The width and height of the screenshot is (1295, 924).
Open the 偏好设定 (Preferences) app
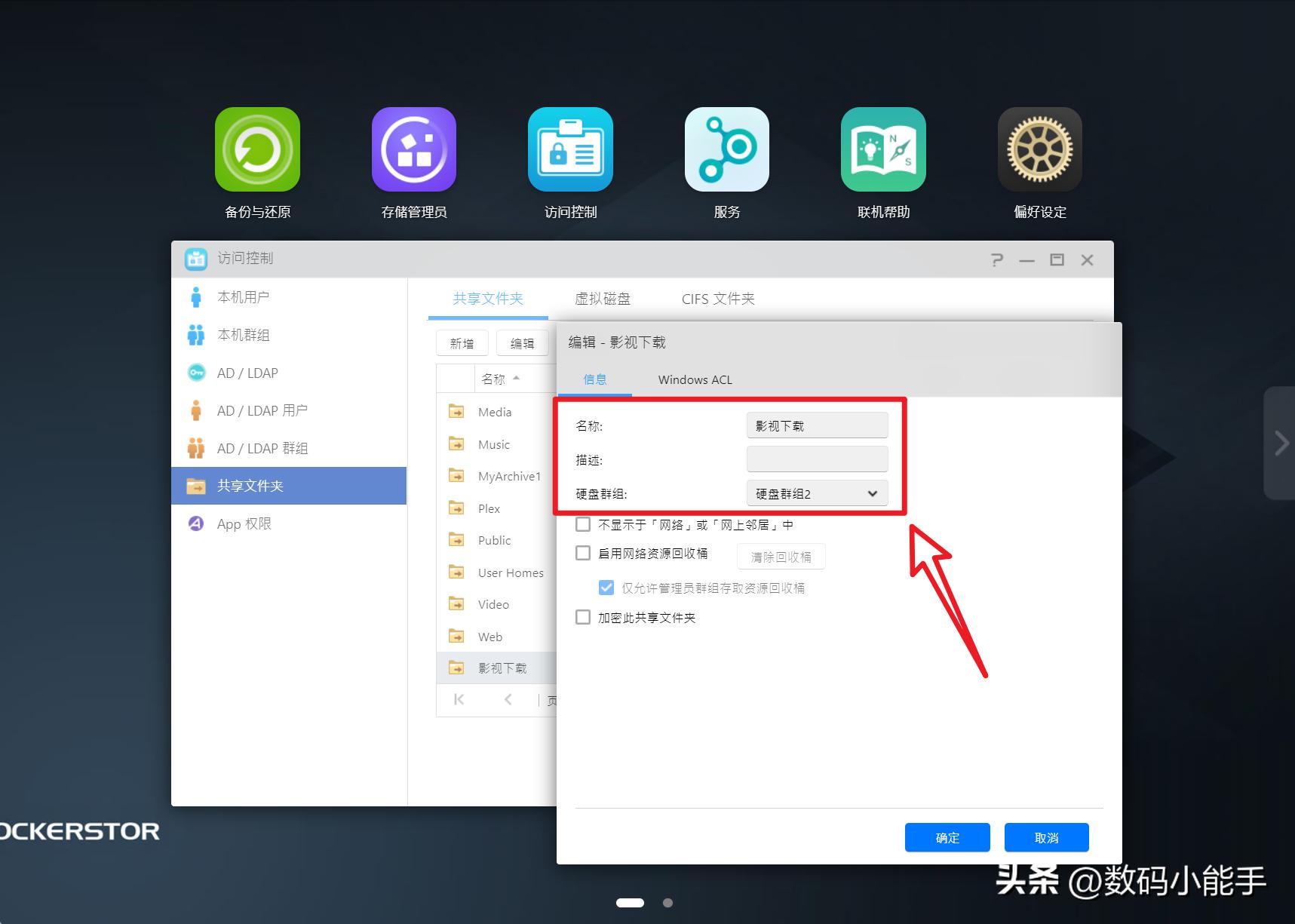pos(1039,149)
